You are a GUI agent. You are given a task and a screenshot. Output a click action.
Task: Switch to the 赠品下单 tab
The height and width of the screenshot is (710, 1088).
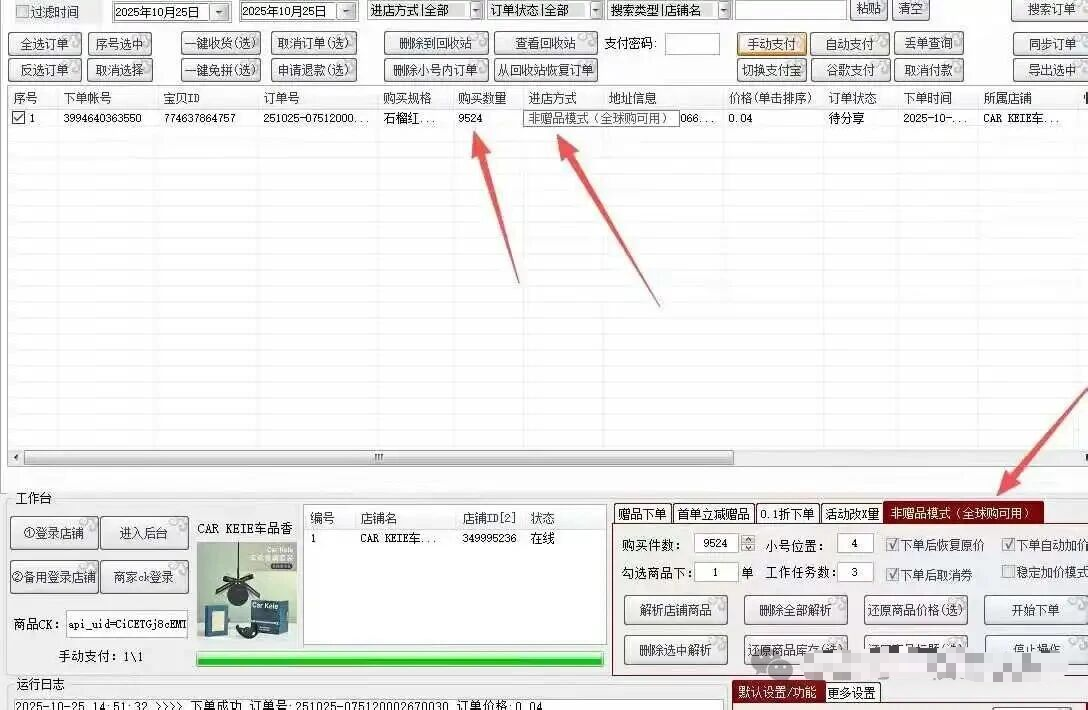[x=642, y=514]
